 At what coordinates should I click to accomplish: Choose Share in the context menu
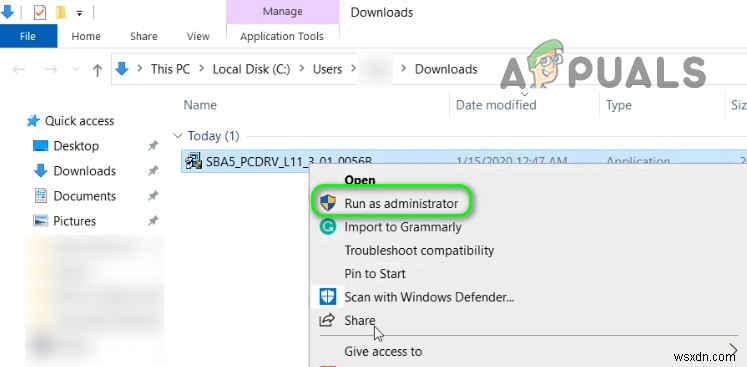click(x=360, y=320)
